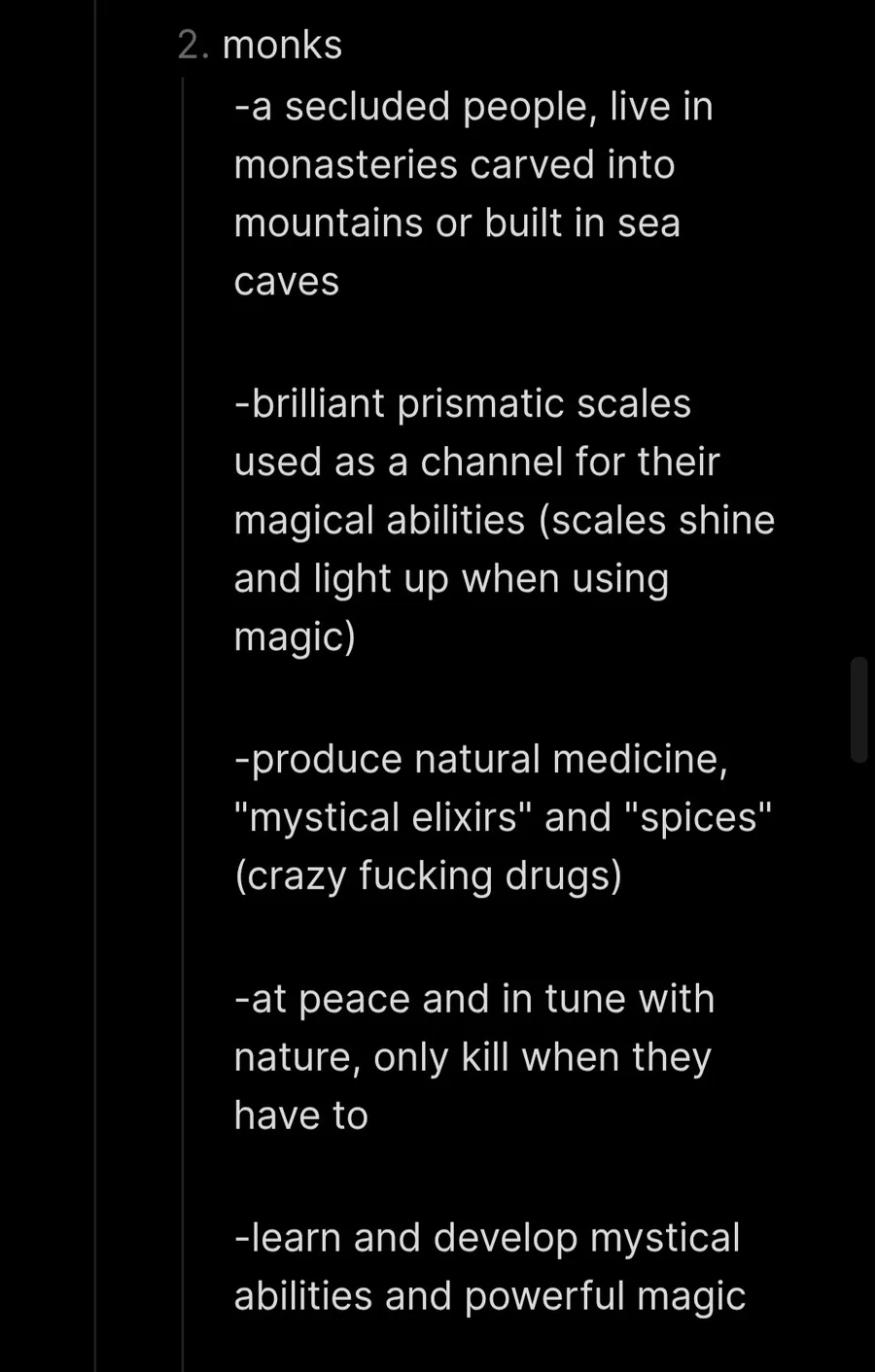
Task: Click the short line "have to"
Action: (301, 1115)
